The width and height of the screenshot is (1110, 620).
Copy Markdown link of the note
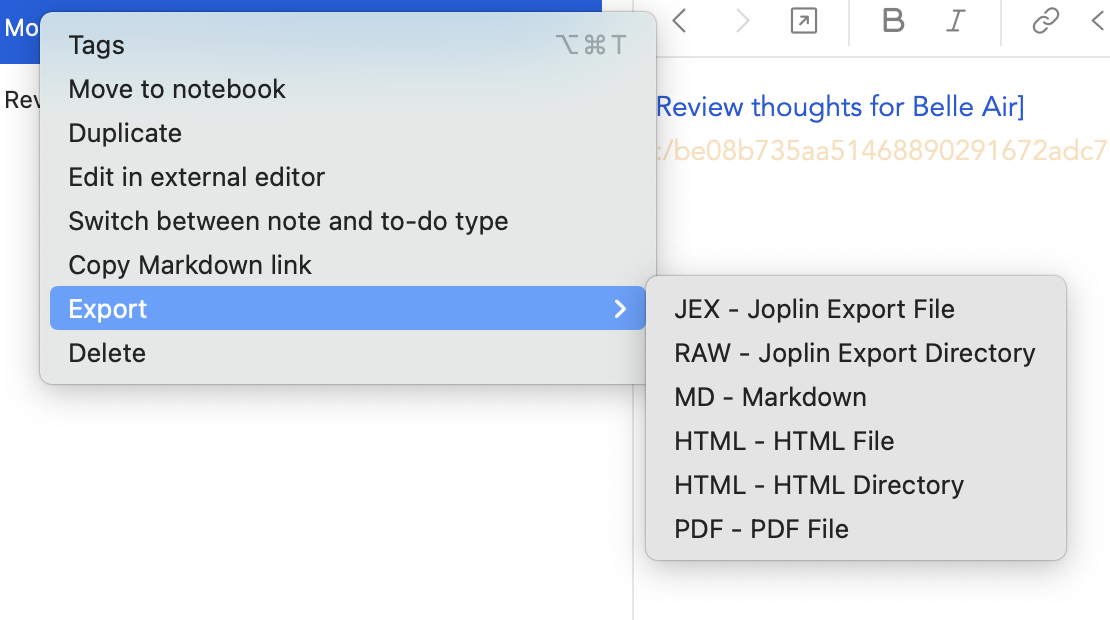(190, 265)
